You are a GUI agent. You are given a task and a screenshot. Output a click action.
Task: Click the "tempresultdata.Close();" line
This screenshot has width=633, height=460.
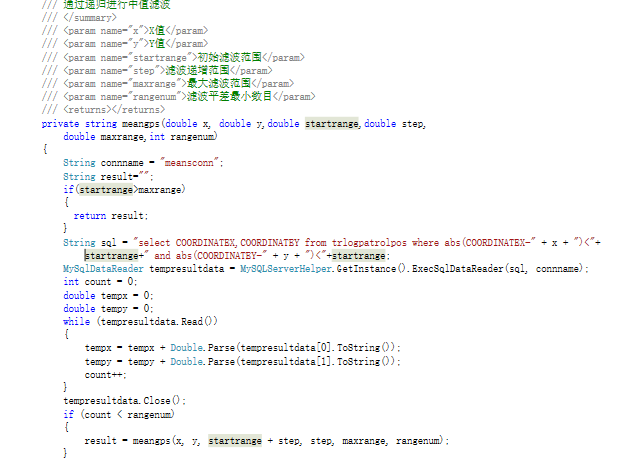[124, 401]
